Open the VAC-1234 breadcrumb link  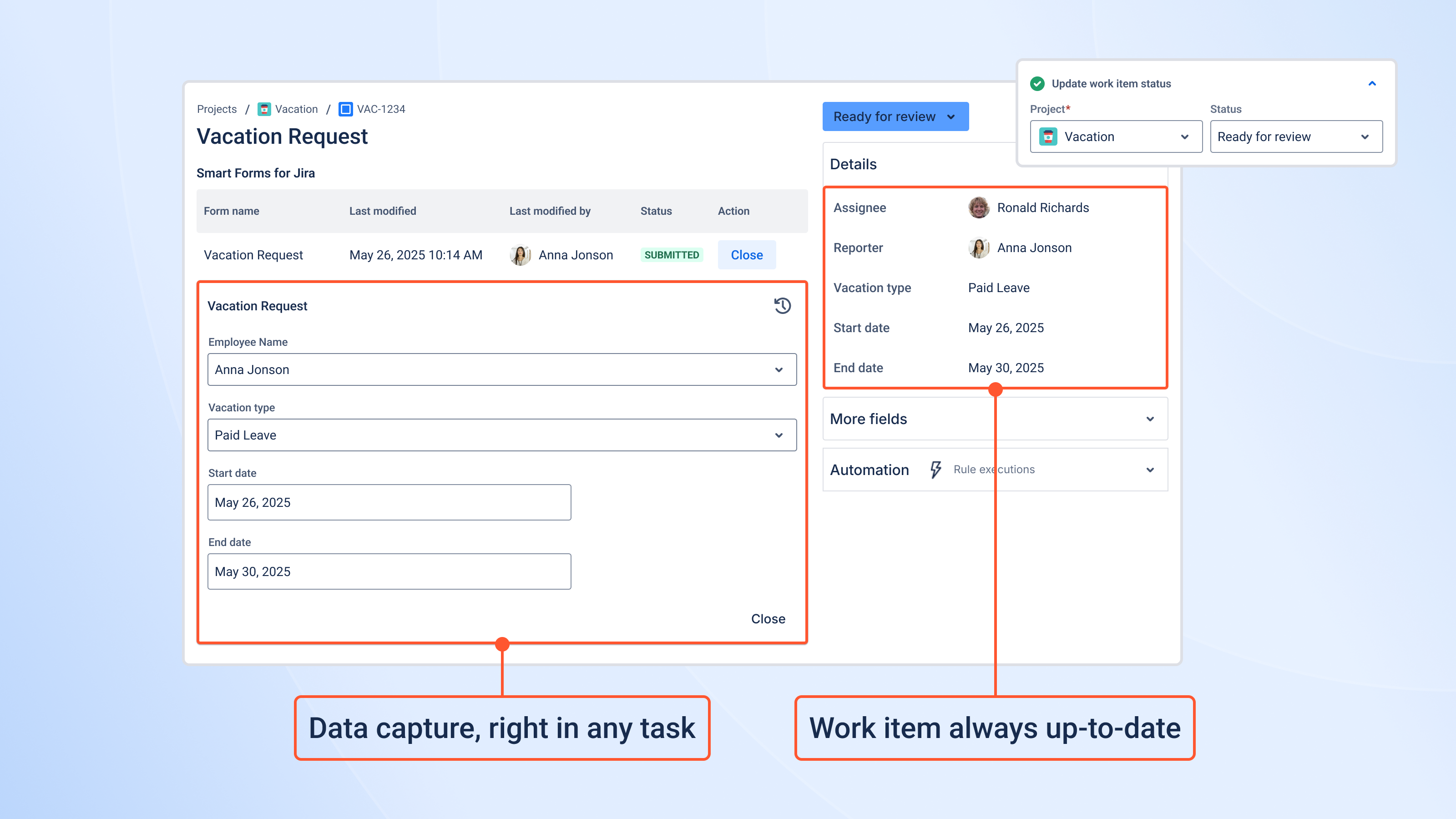click(x=381, y=109)
